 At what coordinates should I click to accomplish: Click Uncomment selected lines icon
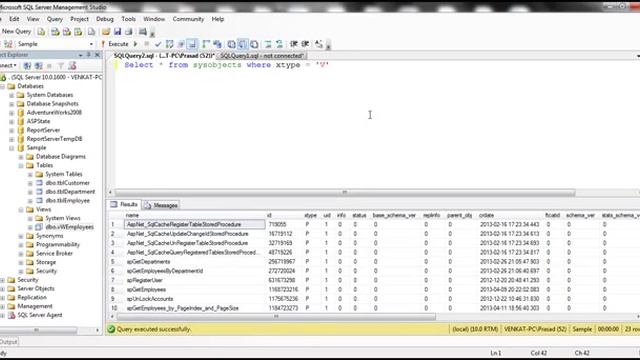(280, 44)
